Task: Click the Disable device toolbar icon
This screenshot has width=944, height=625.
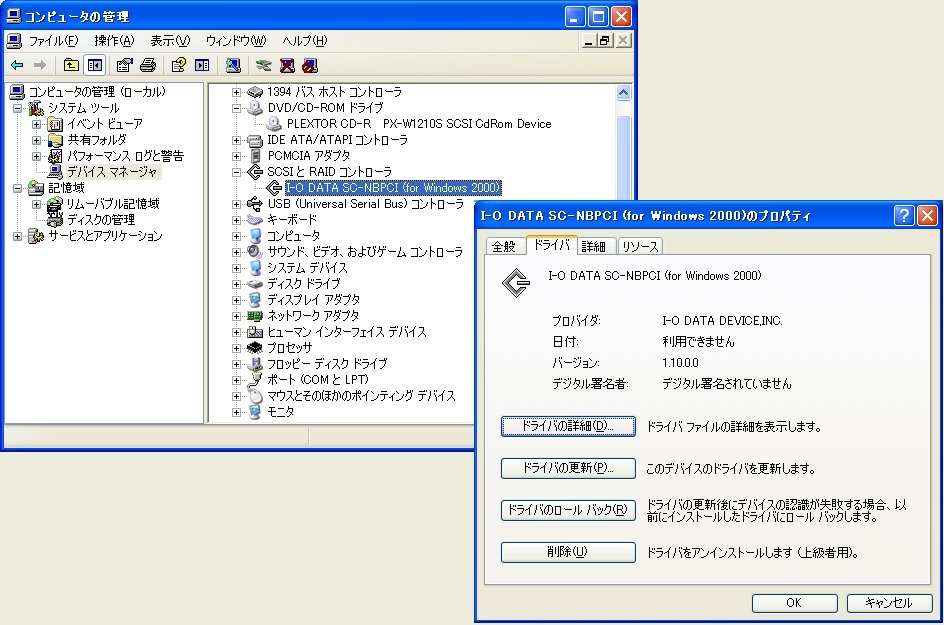Action: pos(309,64)
